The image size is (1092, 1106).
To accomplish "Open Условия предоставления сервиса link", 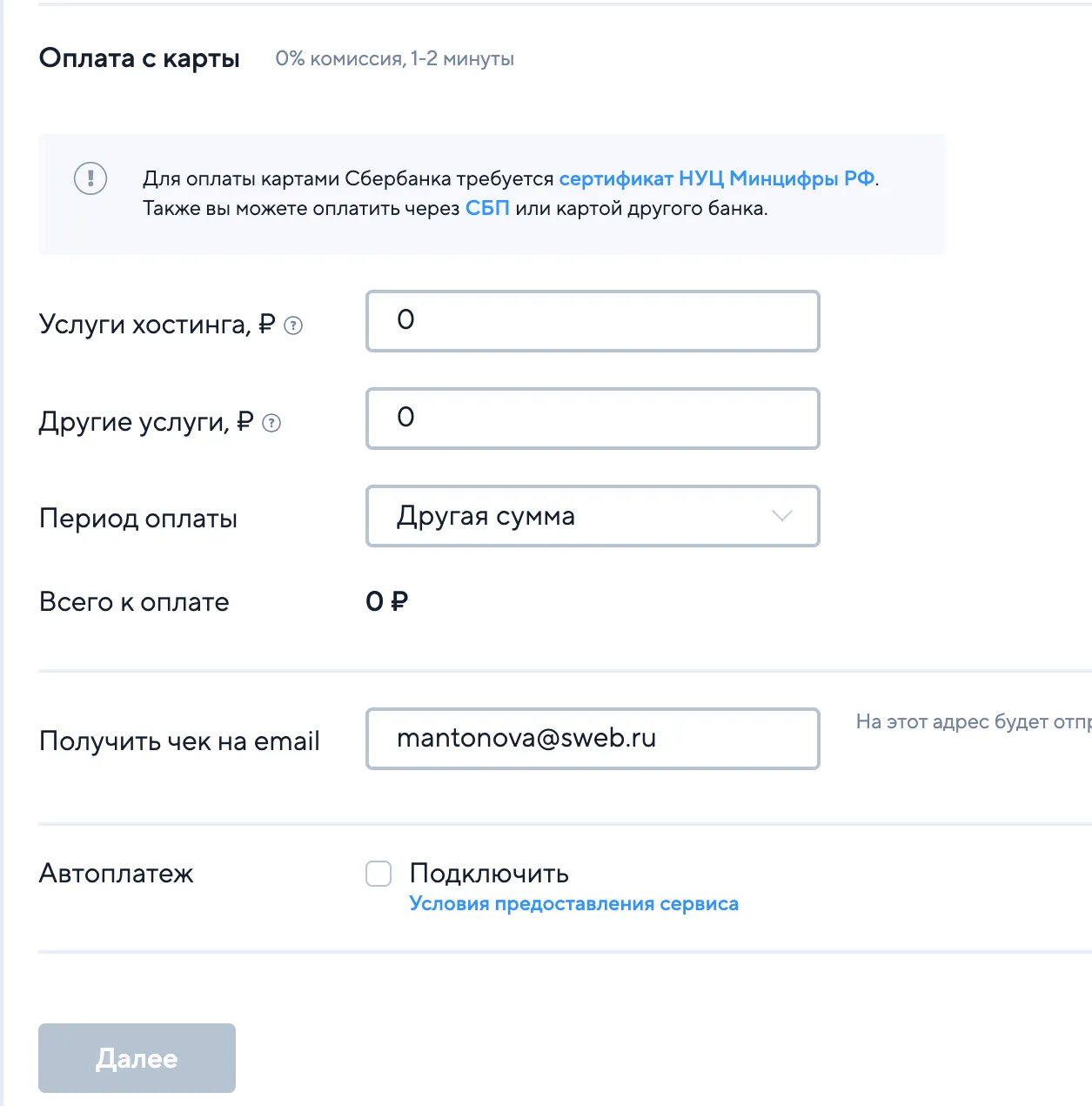I will [573, 904].
